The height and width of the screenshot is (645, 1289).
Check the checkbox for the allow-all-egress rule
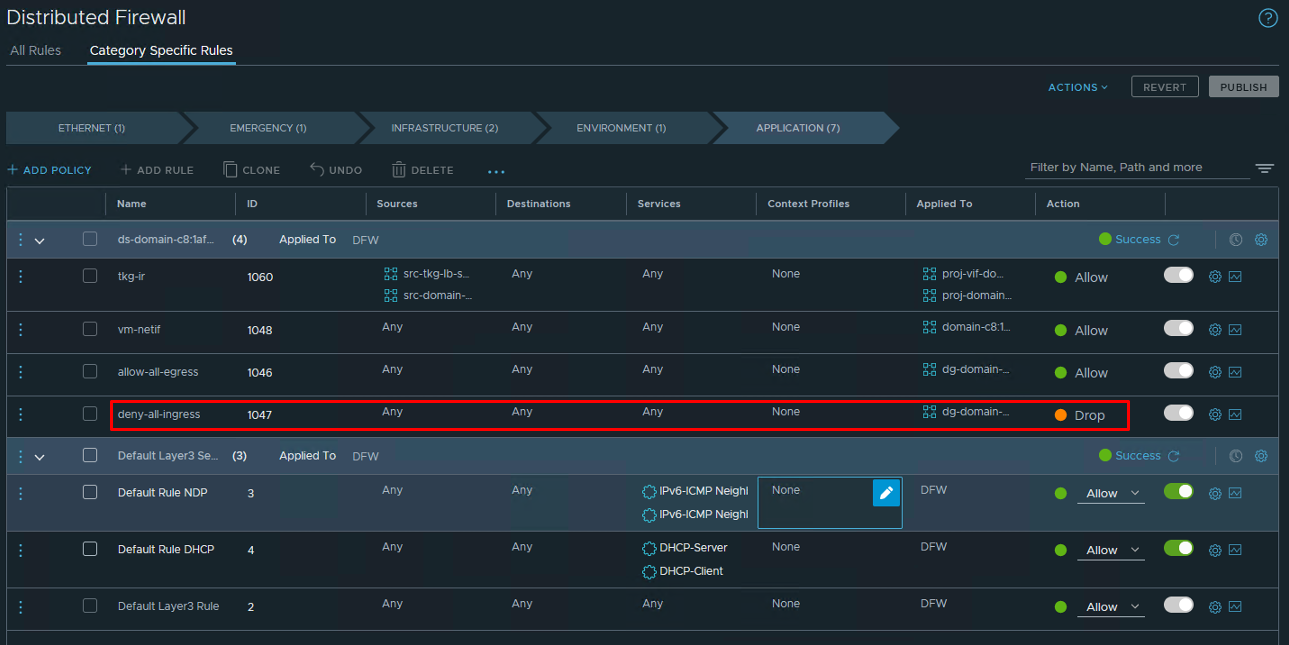pyautogui.click(x=89, y=367)
